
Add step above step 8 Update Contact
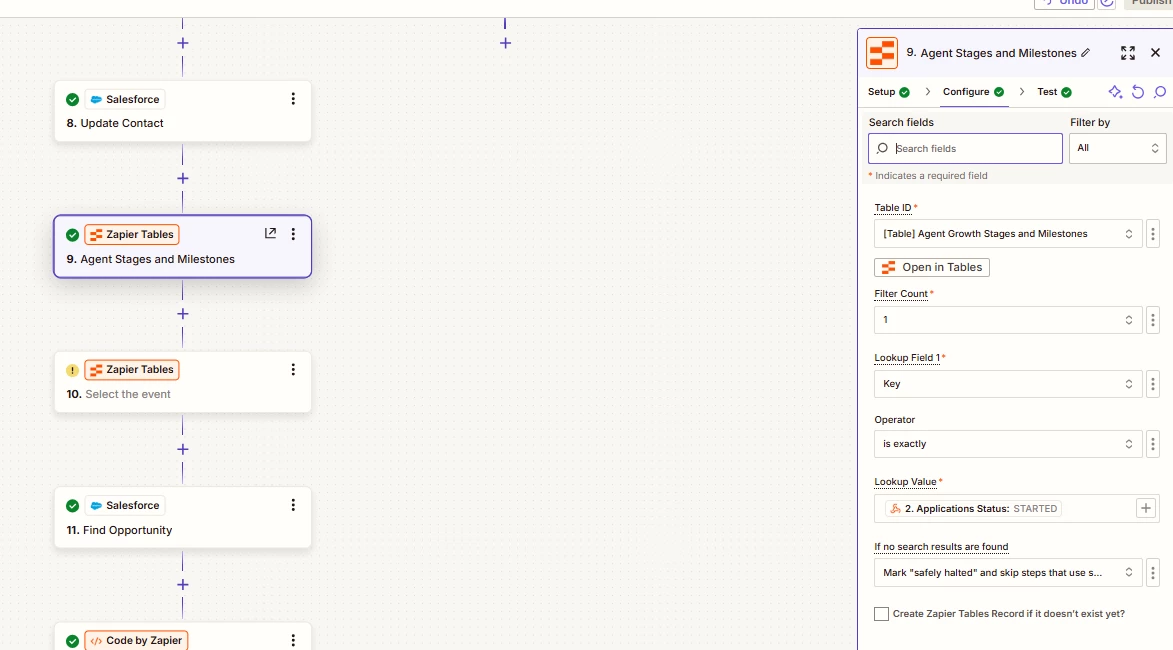183,43
